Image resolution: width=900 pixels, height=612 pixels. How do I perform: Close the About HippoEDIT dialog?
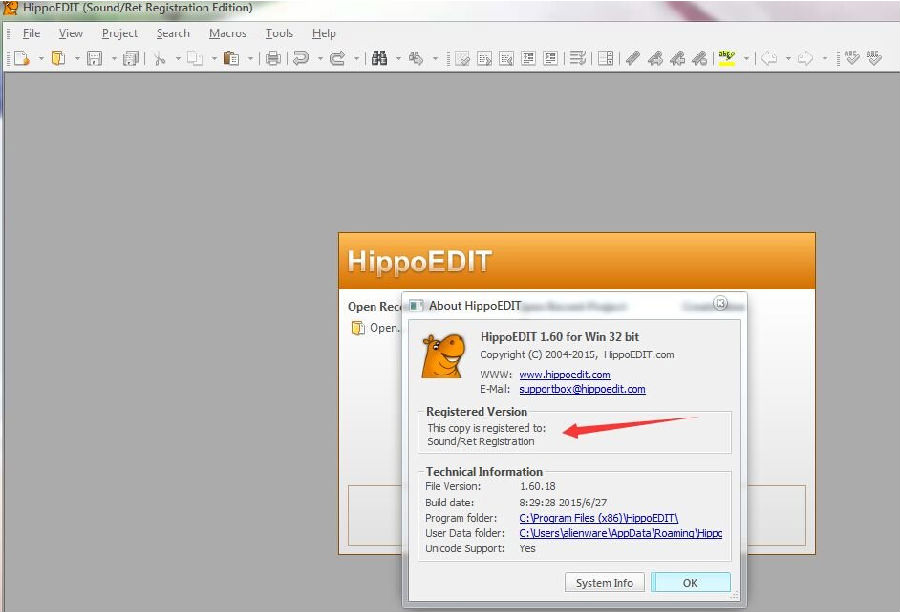pyautogui.click(x=720, y=303)
